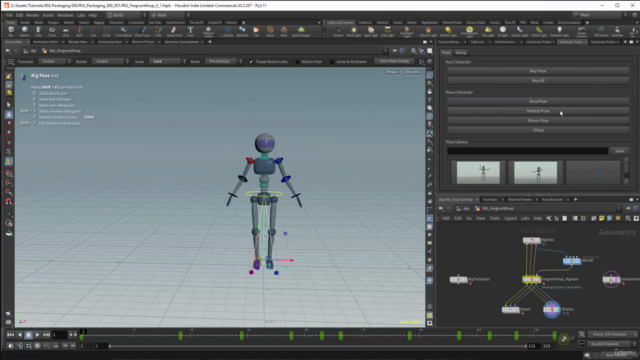Add an Ambient Light from shelf
The image size is (640, 360).
tap(559, 32)
